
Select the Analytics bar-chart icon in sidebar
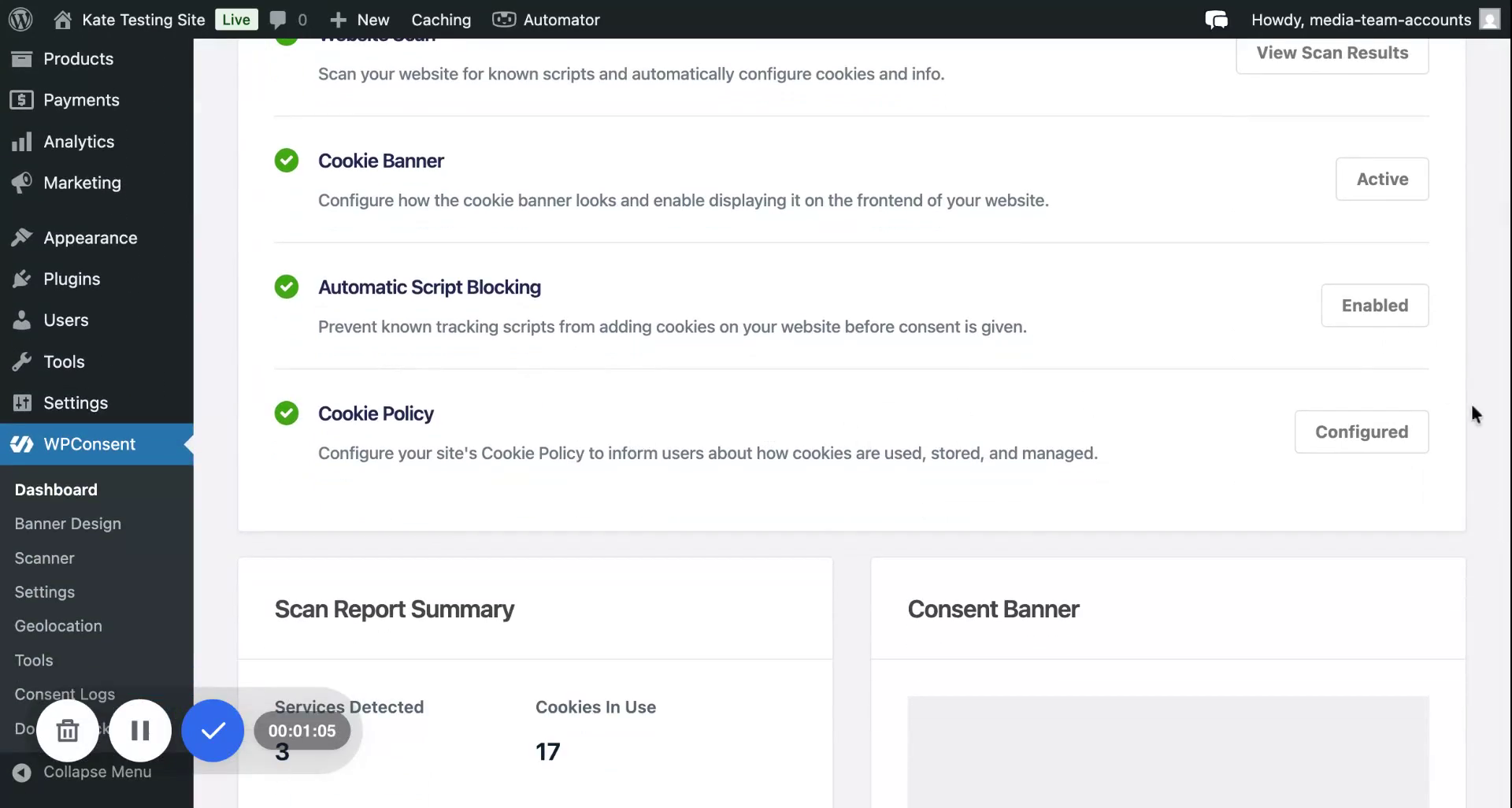click(x=23, y=141)
